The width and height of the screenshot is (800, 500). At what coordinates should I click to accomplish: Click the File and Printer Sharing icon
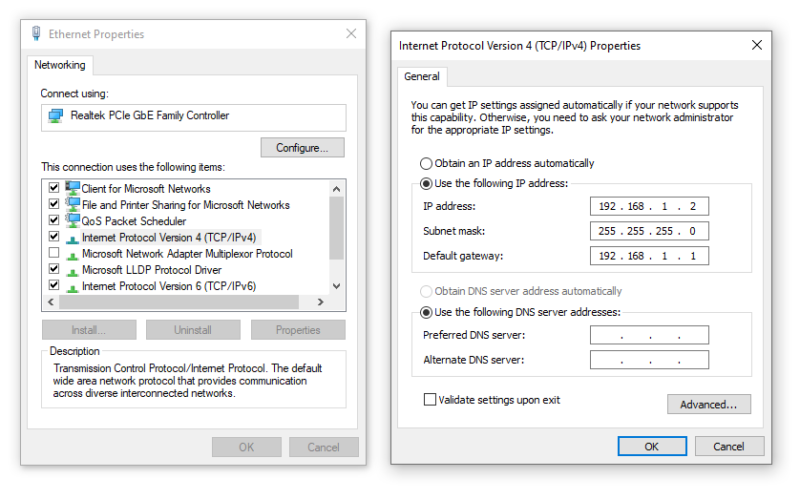[72, 204]
